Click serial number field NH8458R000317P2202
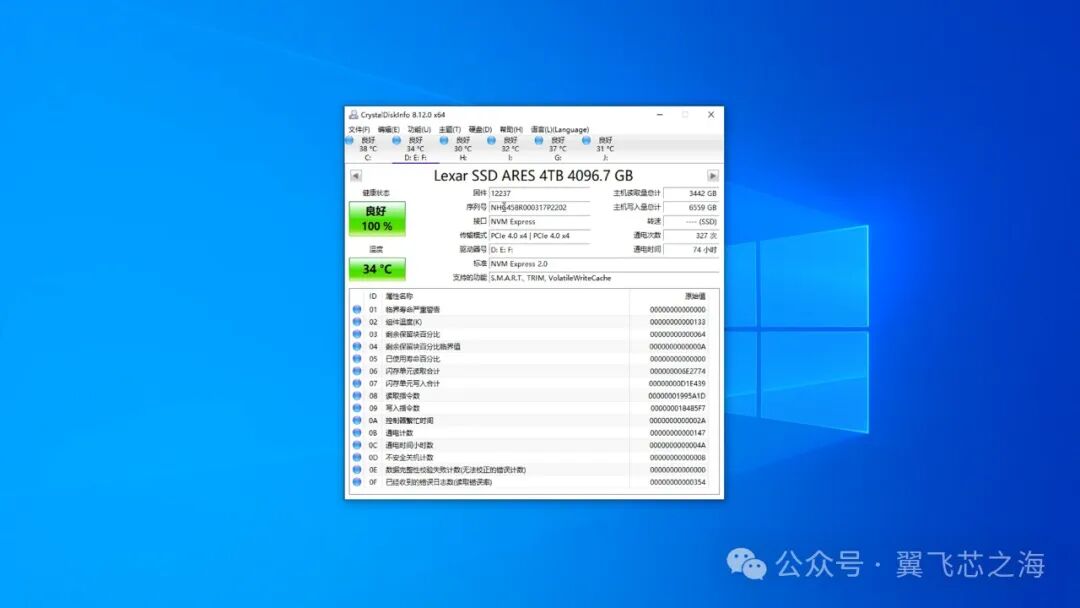The height and width of the screenshot is (608, 1080). pos(539,207)
